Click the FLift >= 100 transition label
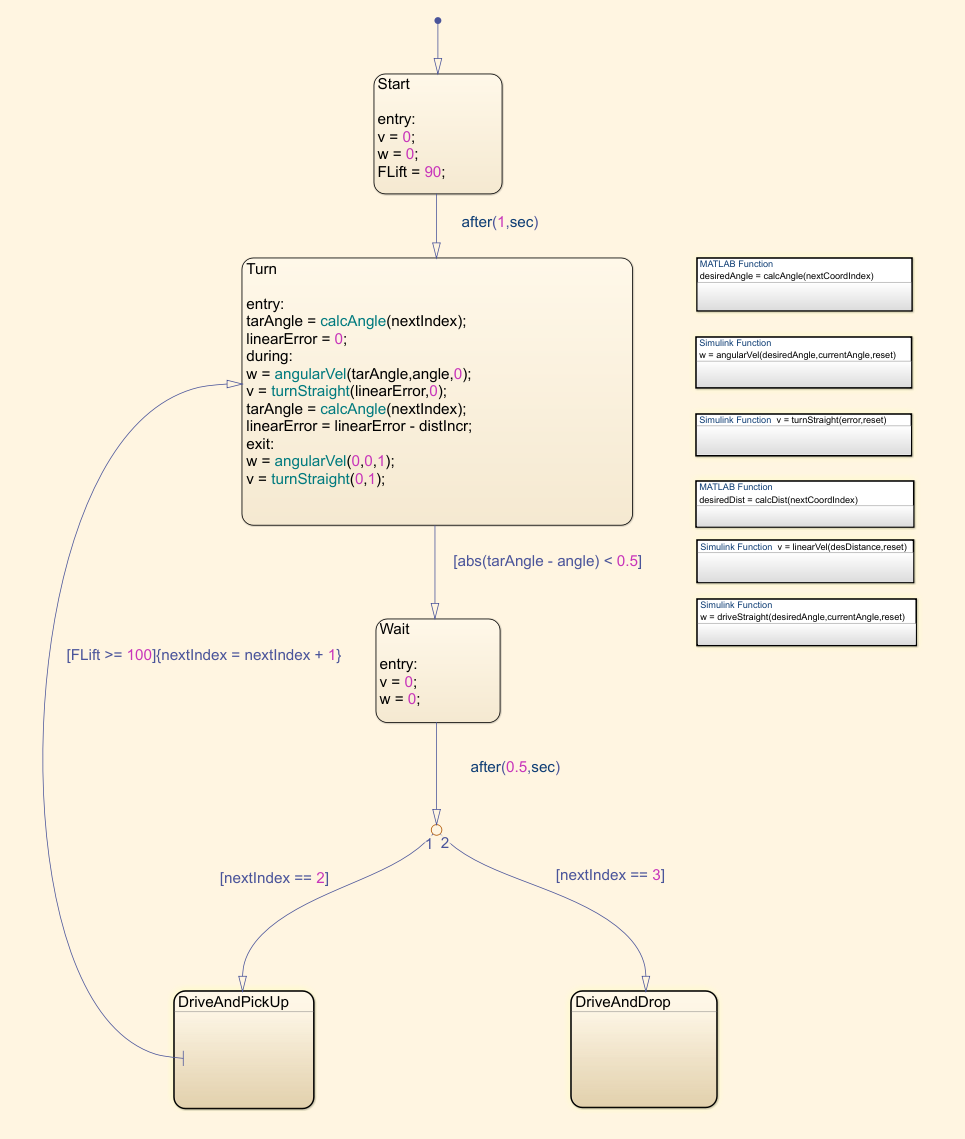965x1139 pixels. (203, 654)
